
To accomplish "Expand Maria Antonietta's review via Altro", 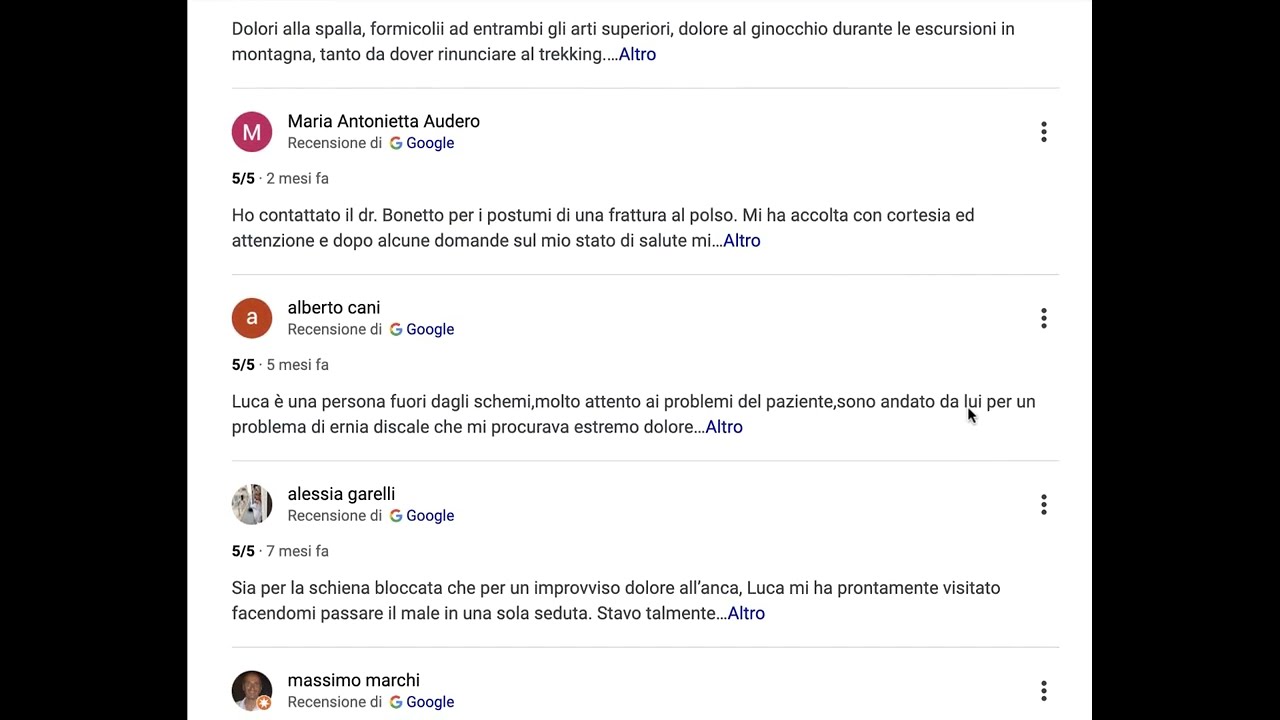I will tap(741, 241).
